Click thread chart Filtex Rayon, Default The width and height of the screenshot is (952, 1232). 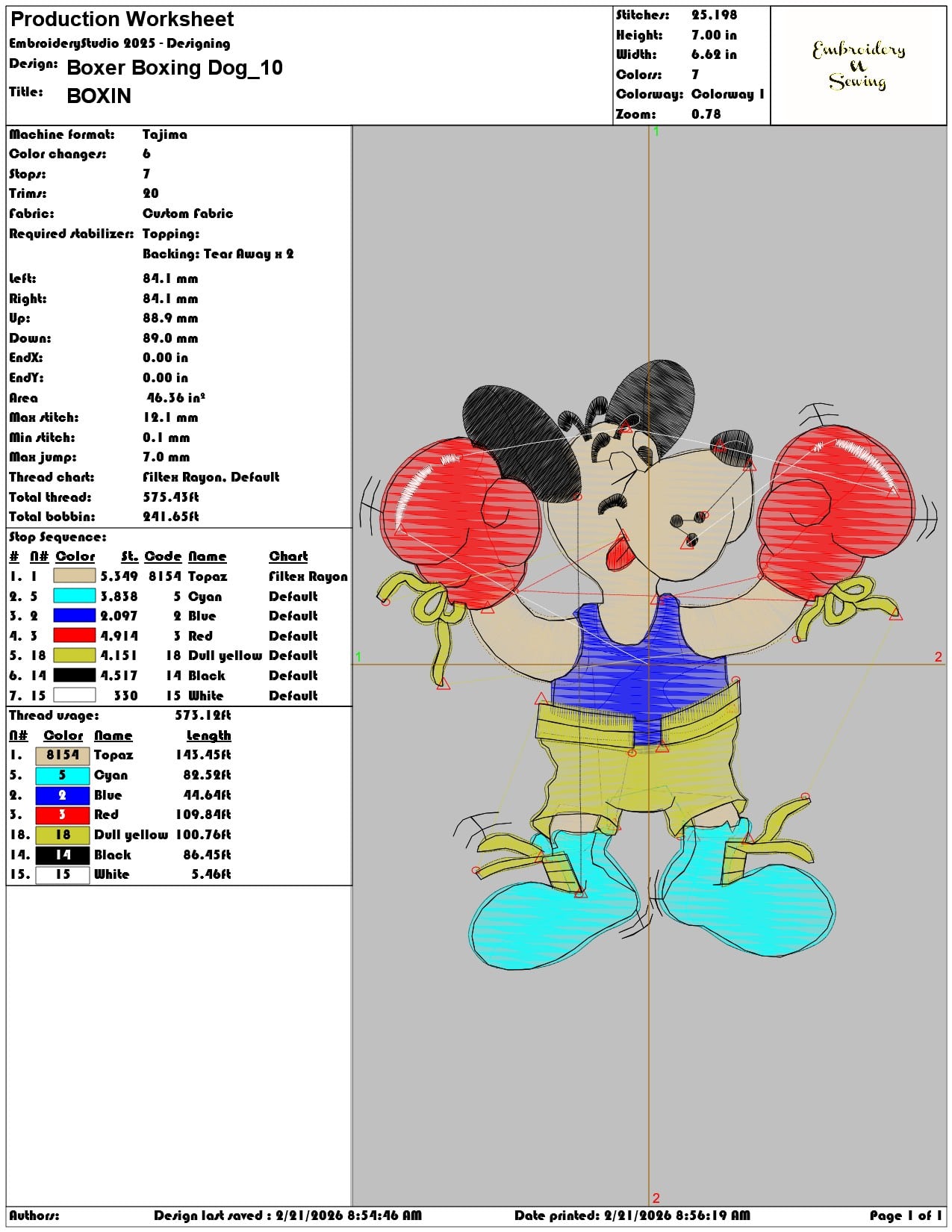point(211,477)
